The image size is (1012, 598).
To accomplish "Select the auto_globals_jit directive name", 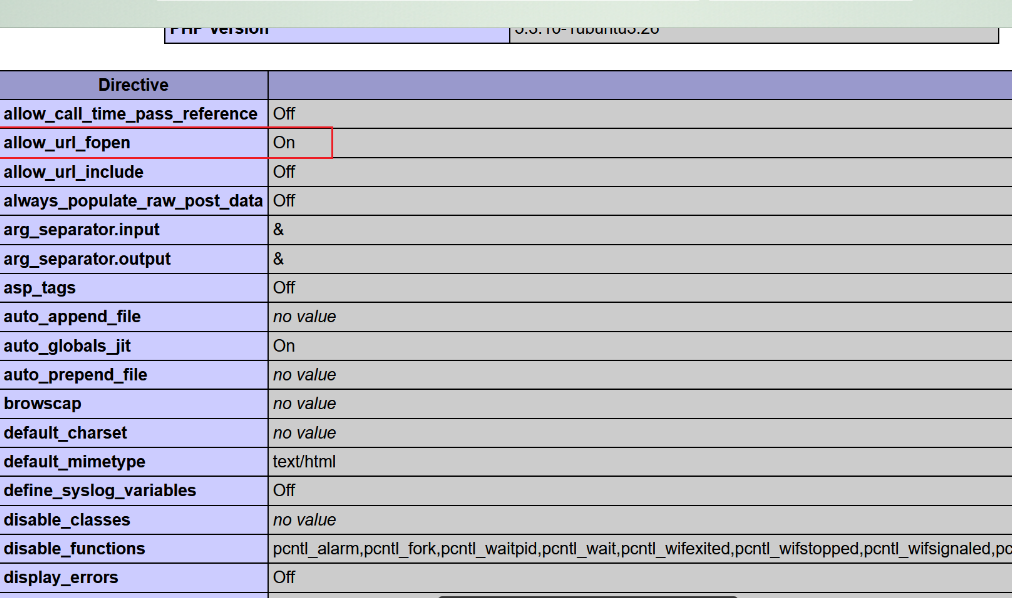I will click(x=67, y=346).
